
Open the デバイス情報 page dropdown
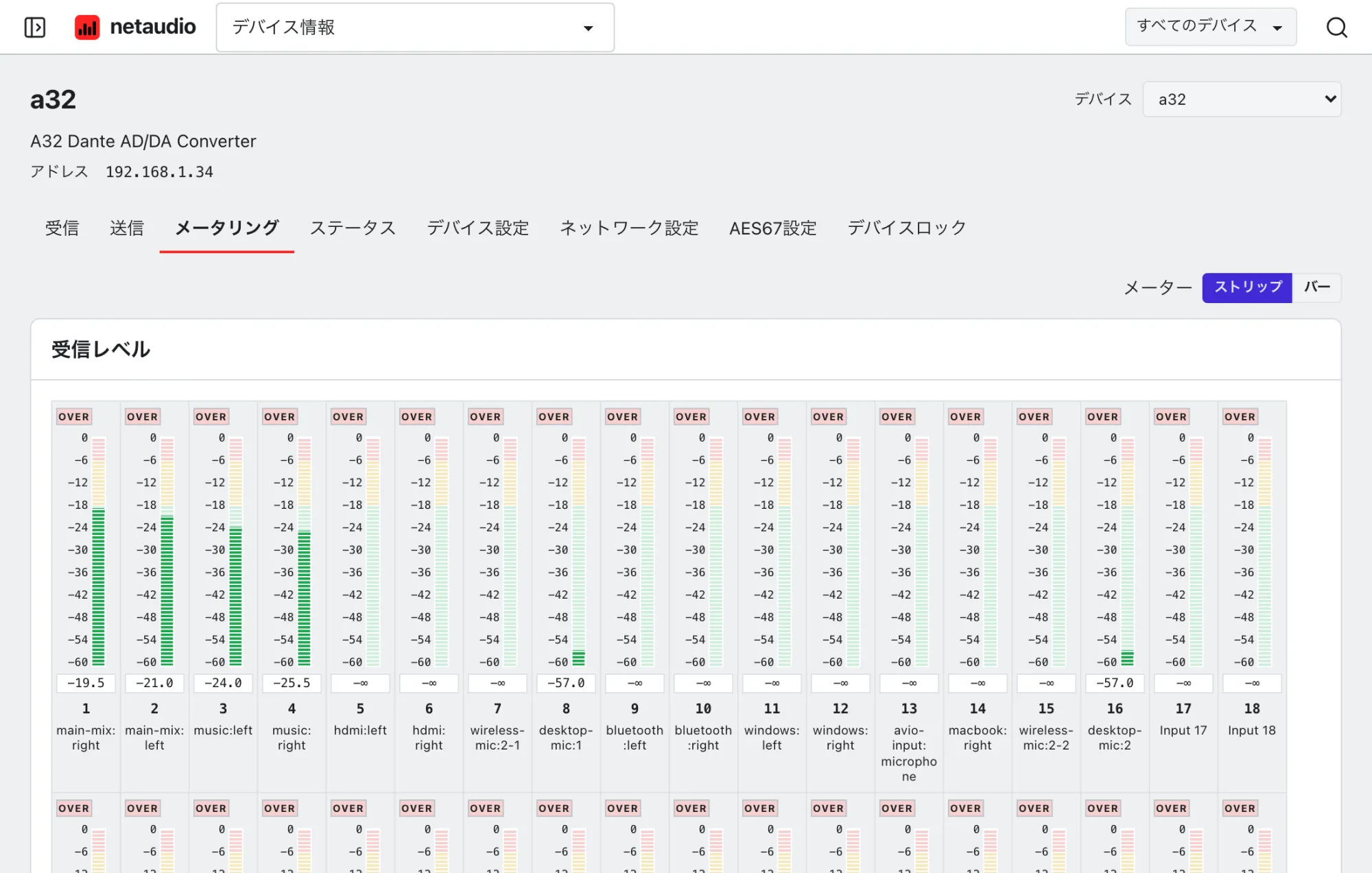click(415, 27)
